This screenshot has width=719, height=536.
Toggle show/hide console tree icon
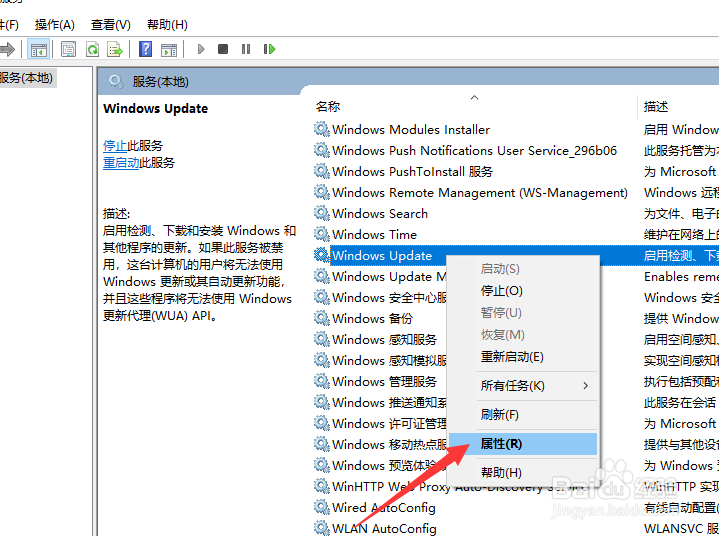[x=39, y=49]
